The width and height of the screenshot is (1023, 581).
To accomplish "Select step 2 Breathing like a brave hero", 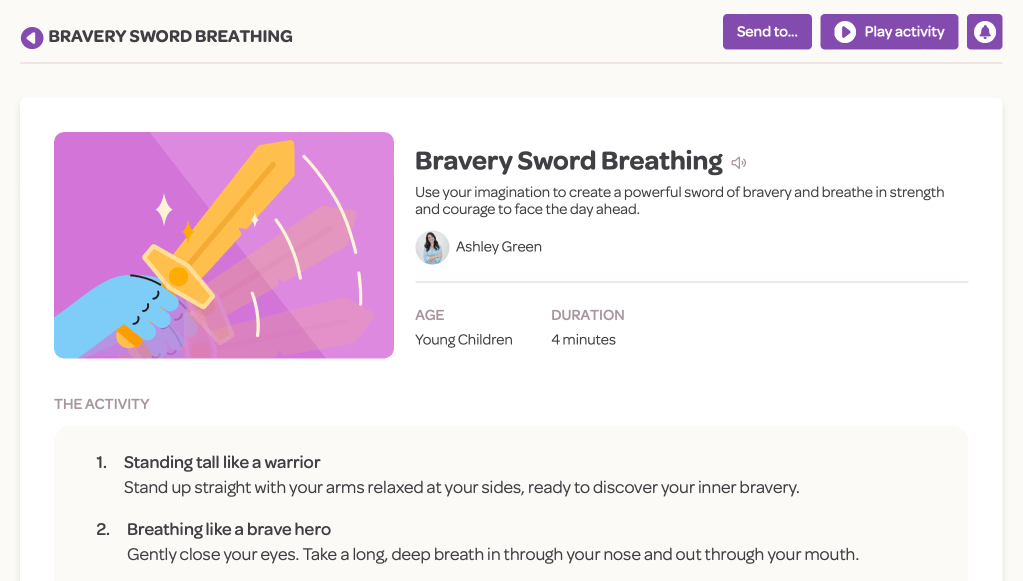I will pyautogui.click(x=229, y=529).
